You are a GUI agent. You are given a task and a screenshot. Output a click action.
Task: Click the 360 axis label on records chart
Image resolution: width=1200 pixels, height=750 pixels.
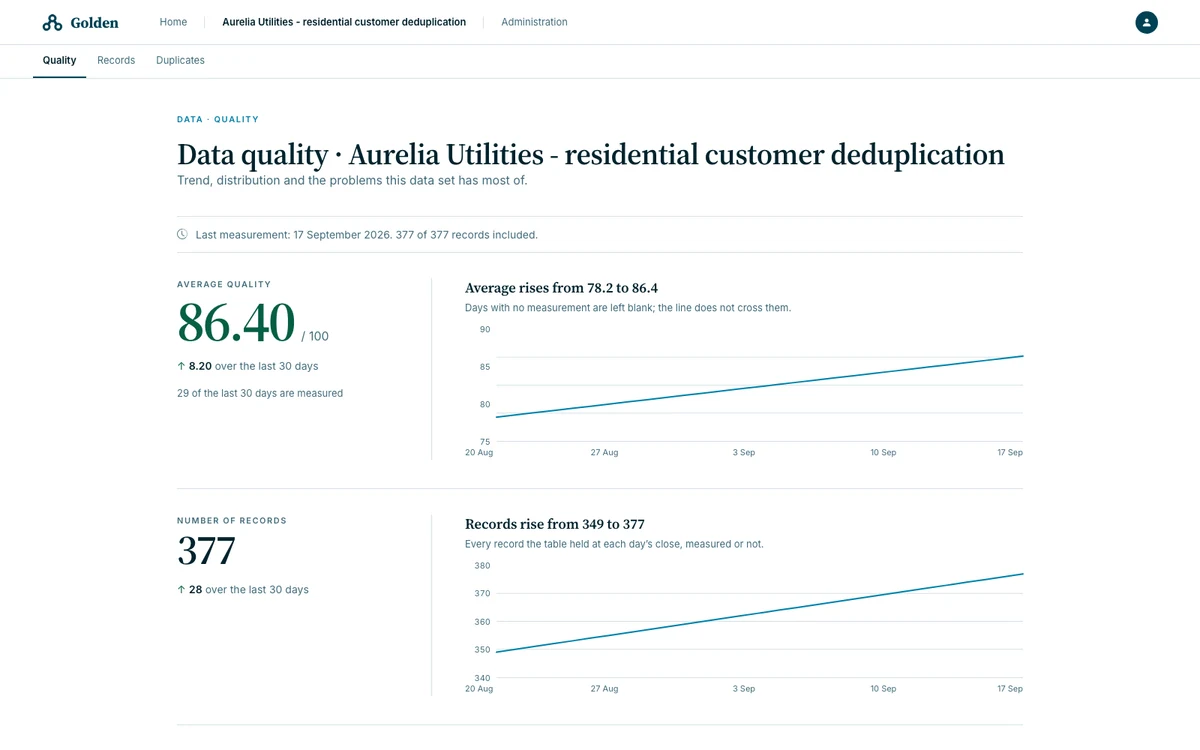click(x=482, y=621)
